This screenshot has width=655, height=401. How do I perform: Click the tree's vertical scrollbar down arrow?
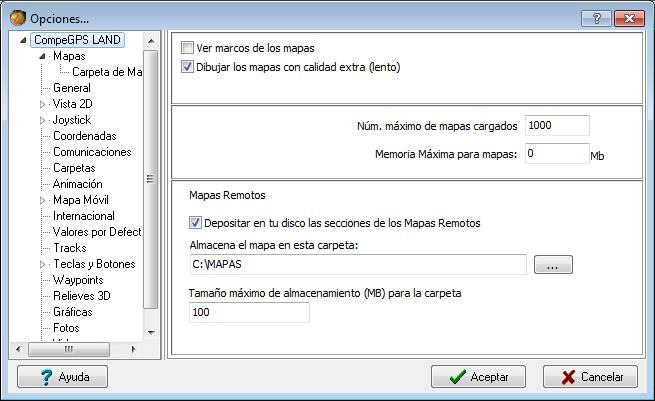click(x=151, y=332)
